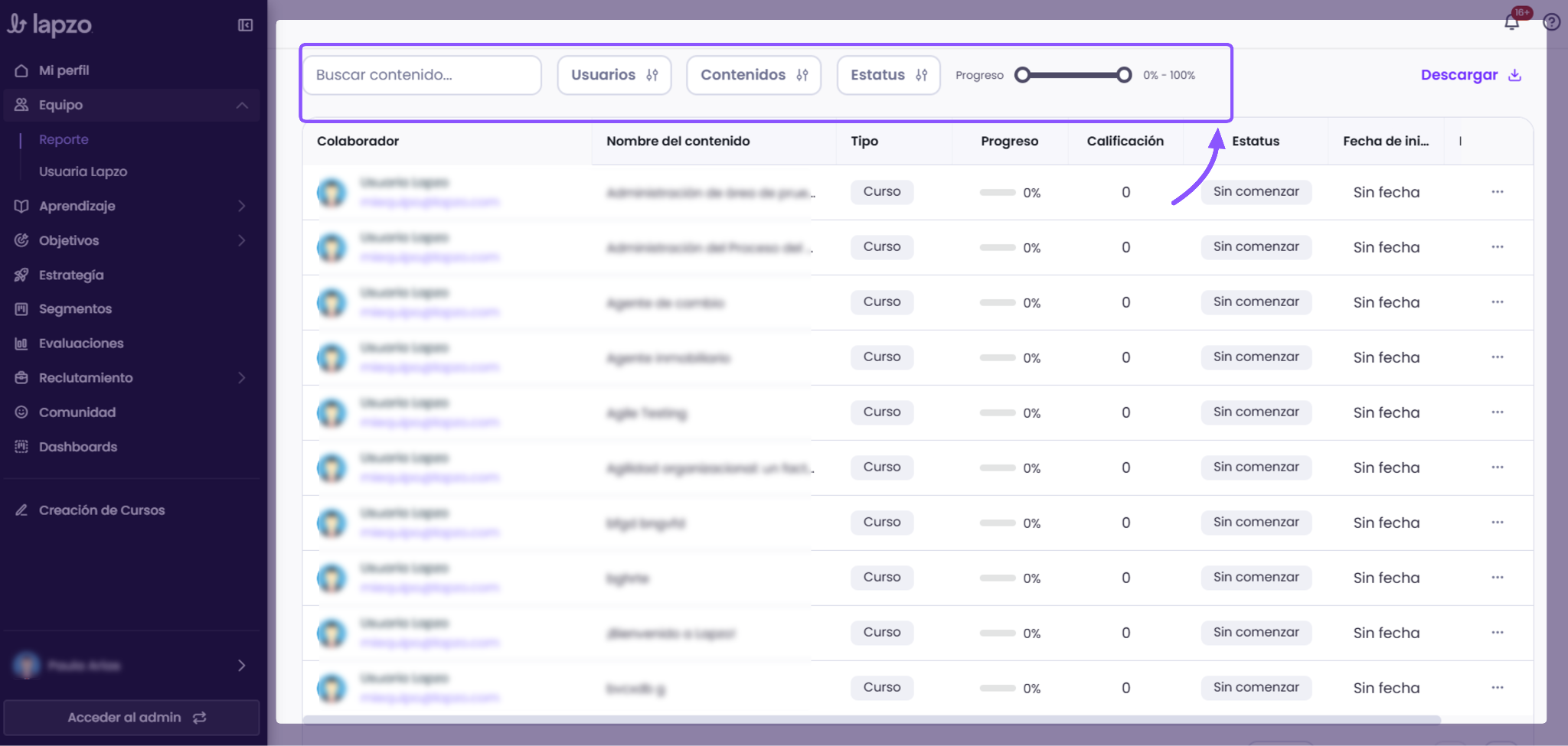Screen dimensions: 1568x746
Task: Click the first row collaborator avatar
Action: (x=332, y=192)
